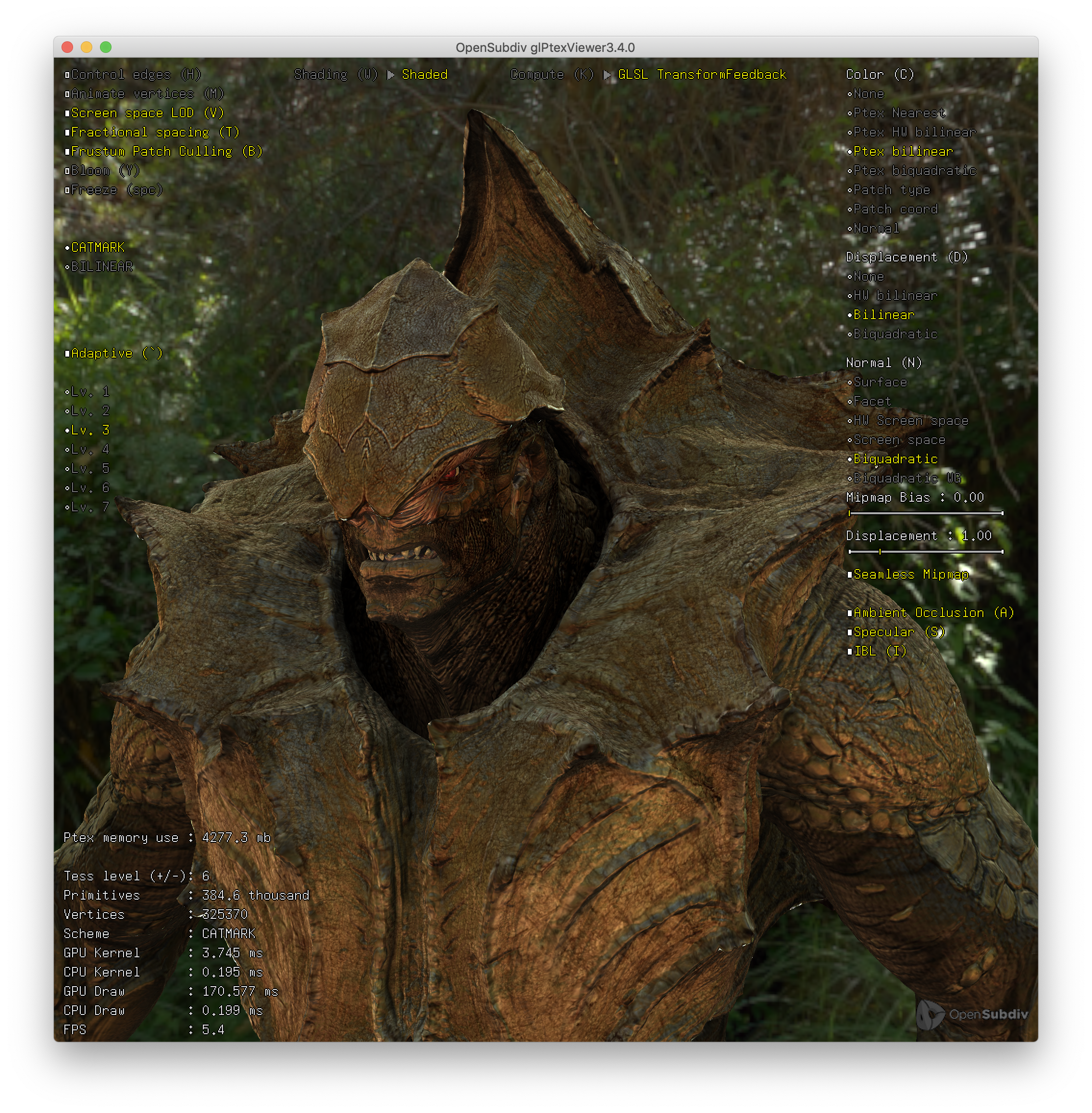Click the Mipmap Bias slider

[925, 513]
